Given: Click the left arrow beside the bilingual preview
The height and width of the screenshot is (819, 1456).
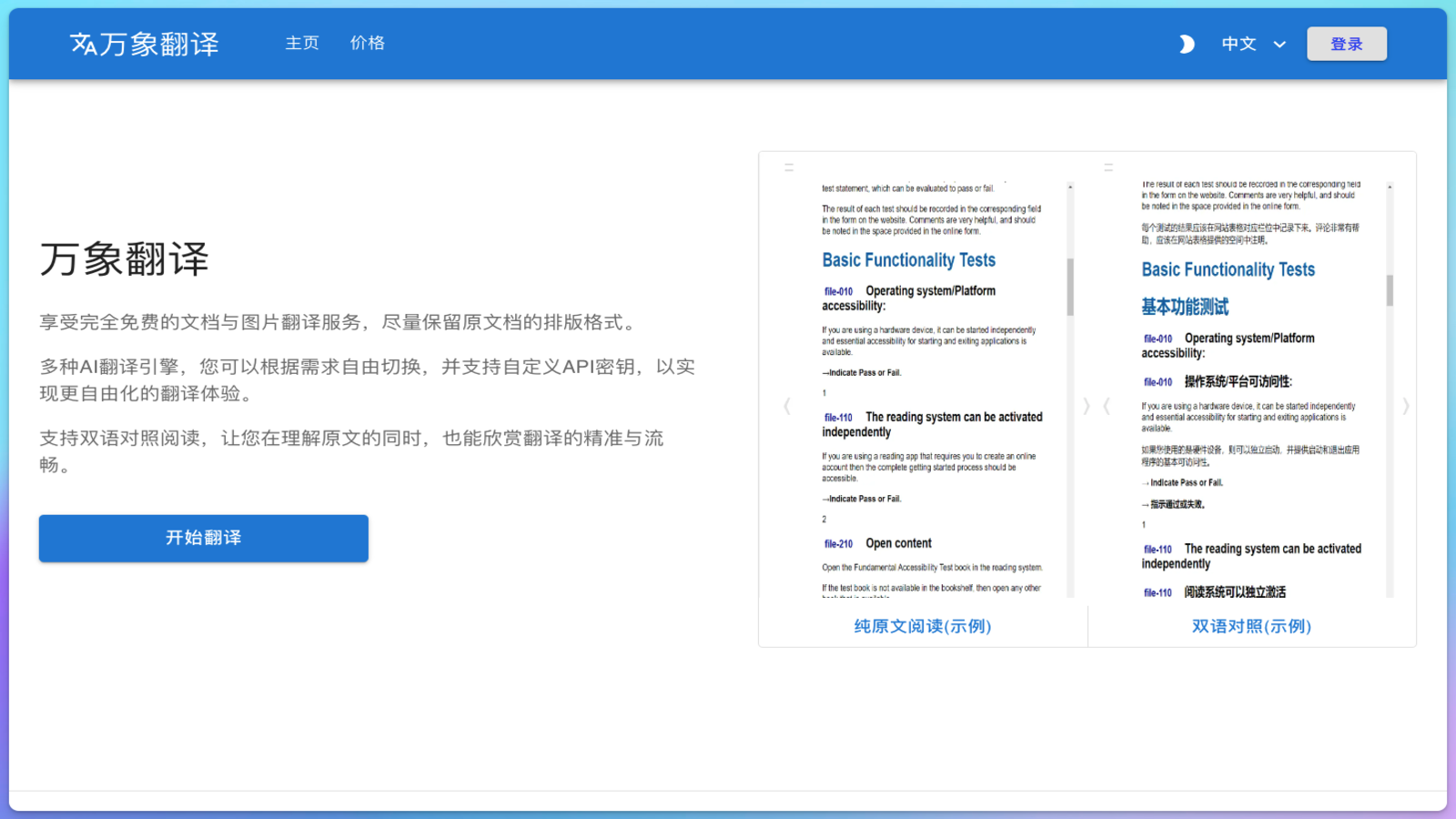Looking at the screenshot, I should (1107, 407).
